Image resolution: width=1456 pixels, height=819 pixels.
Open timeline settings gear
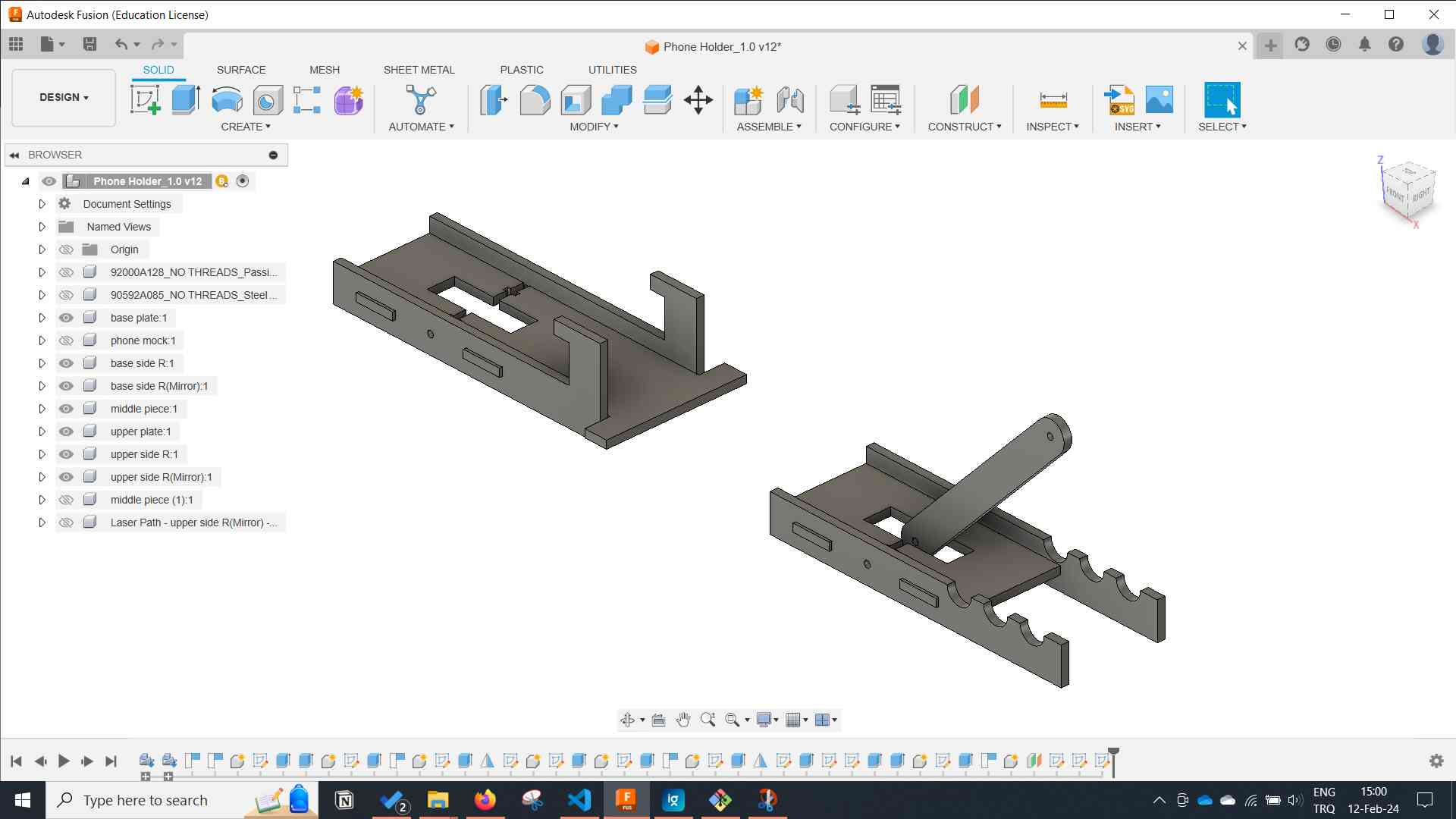point(1436,761)
